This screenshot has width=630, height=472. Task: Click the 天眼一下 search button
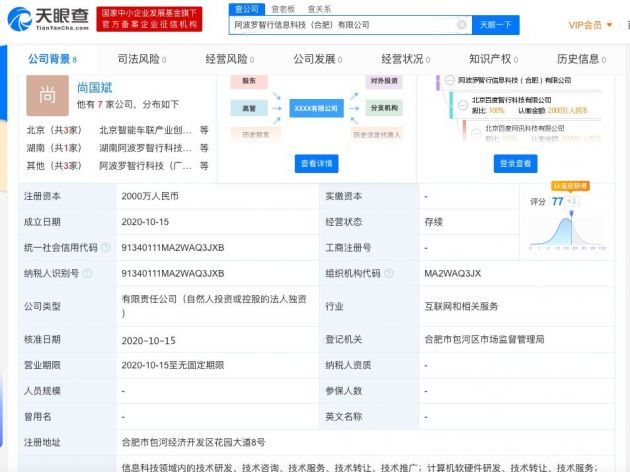point(495,25)
